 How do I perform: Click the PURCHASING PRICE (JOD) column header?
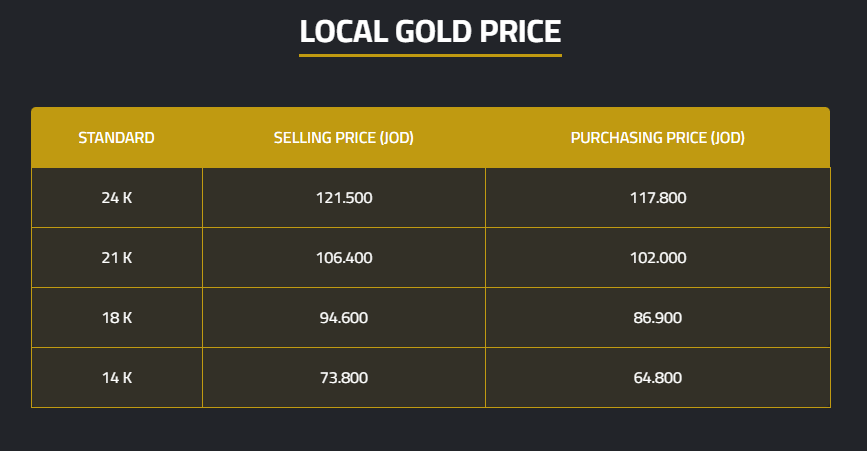pyautogui.click(x=657, y=138)
